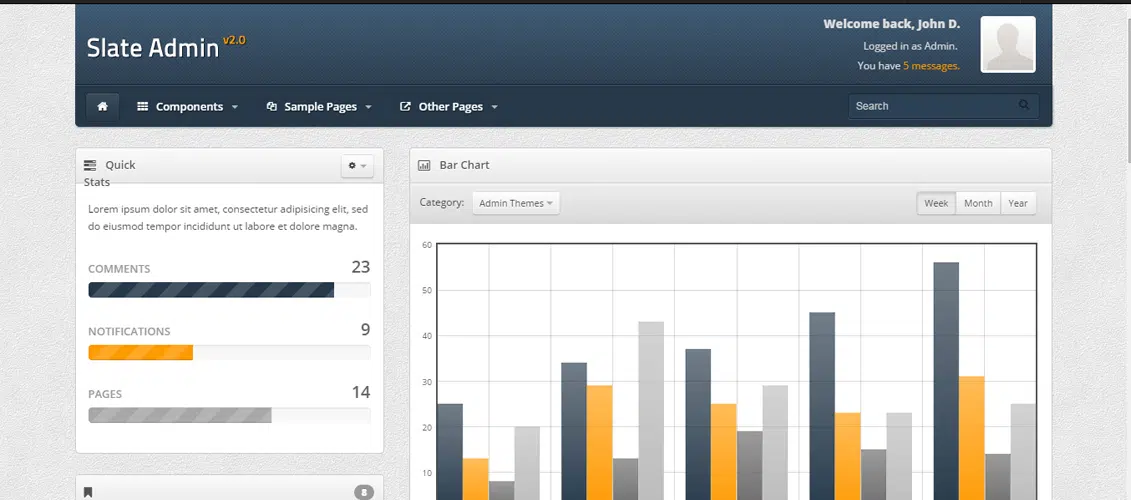Click the bookmark icon in lower widget
Viewport: 1131px width, 500px height.
(88, 491)
